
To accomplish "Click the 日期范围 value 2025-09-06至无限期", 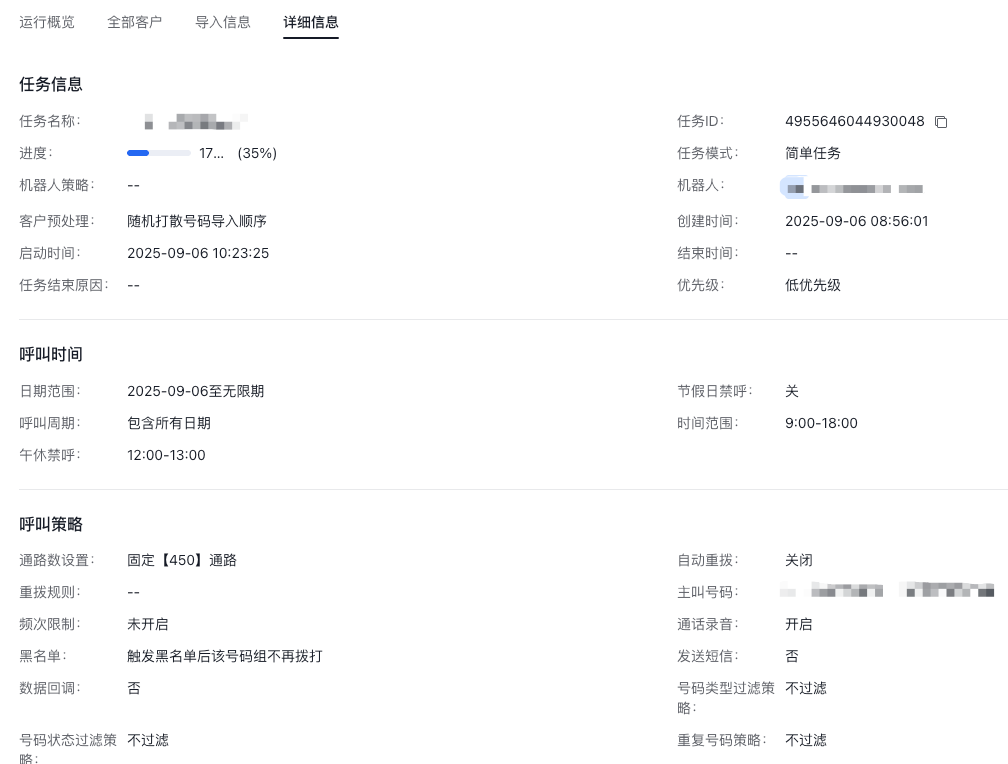I will pyautogui.click(x=196, y=391).
